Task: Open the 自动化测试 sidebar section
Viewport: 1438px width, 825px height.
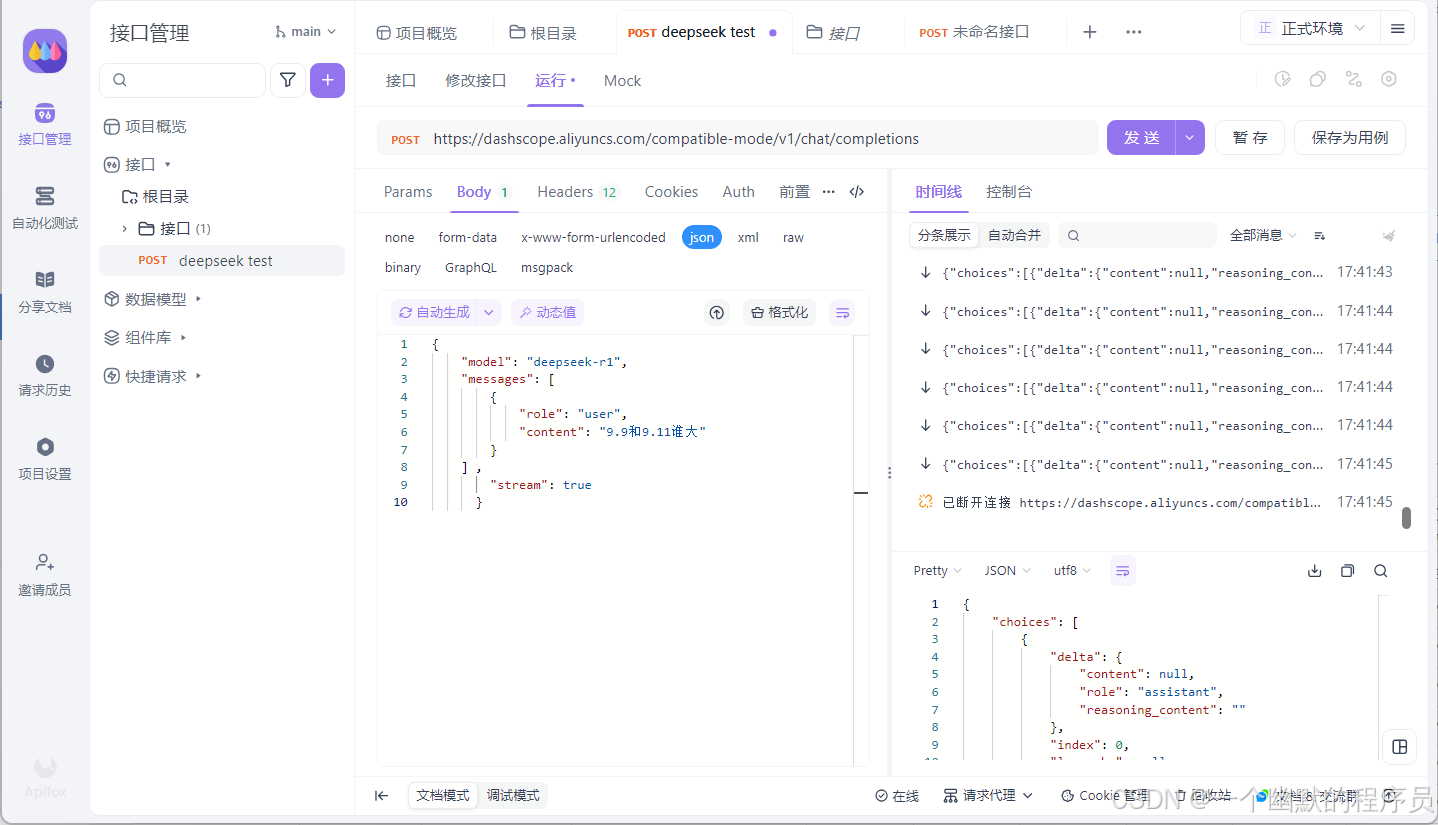Action: click(45, 208)
